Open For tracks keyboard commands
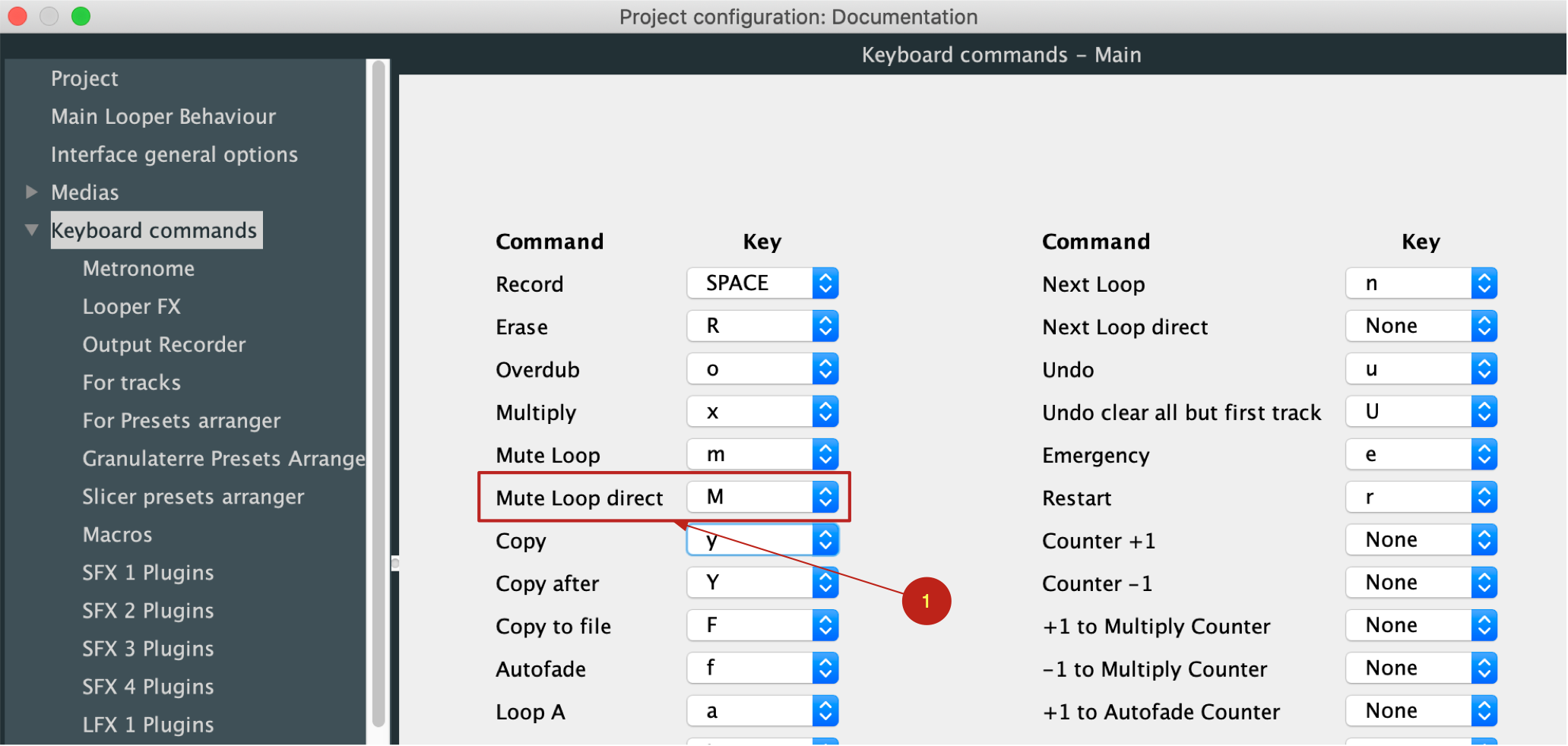 (x=131, y=382)
